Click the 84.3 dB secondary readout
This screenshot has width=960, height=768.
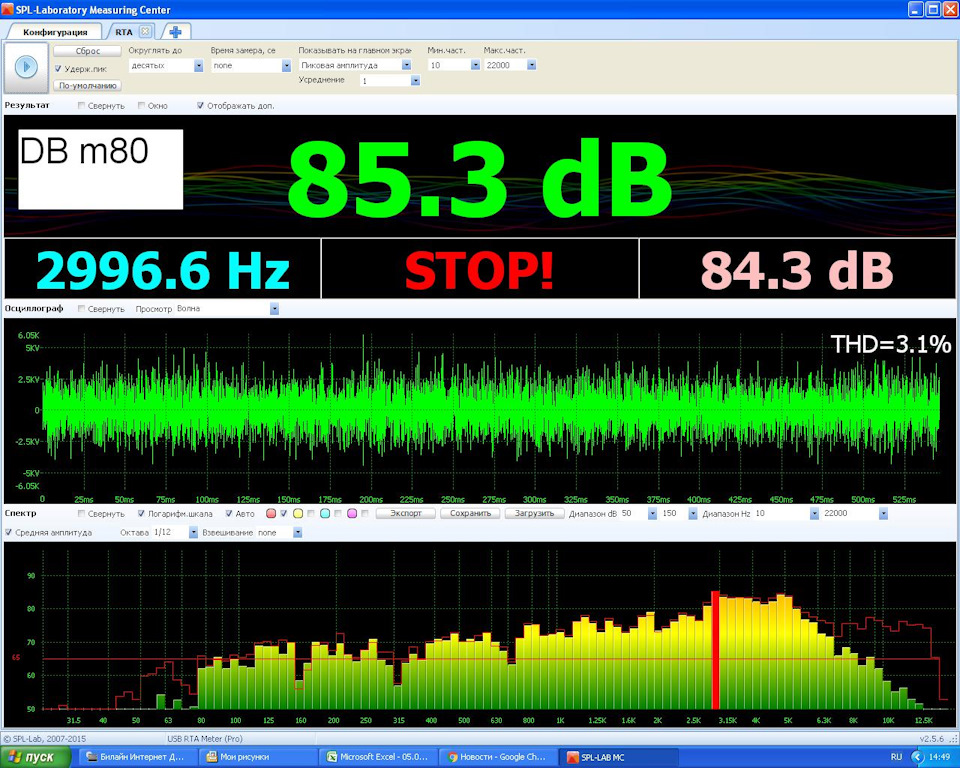797,270
